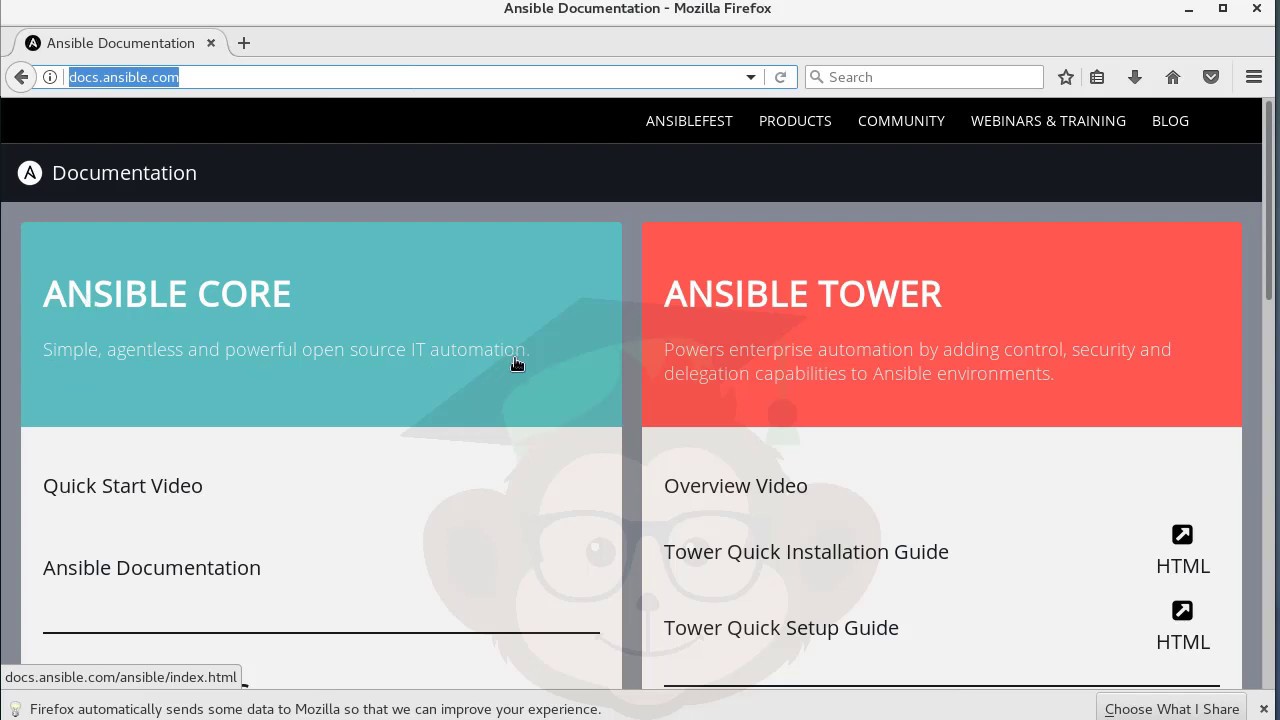Click the Choose What I Share button
Image resolution: width=1280 pixels, height=720 pixels.
click(1172, 709)
